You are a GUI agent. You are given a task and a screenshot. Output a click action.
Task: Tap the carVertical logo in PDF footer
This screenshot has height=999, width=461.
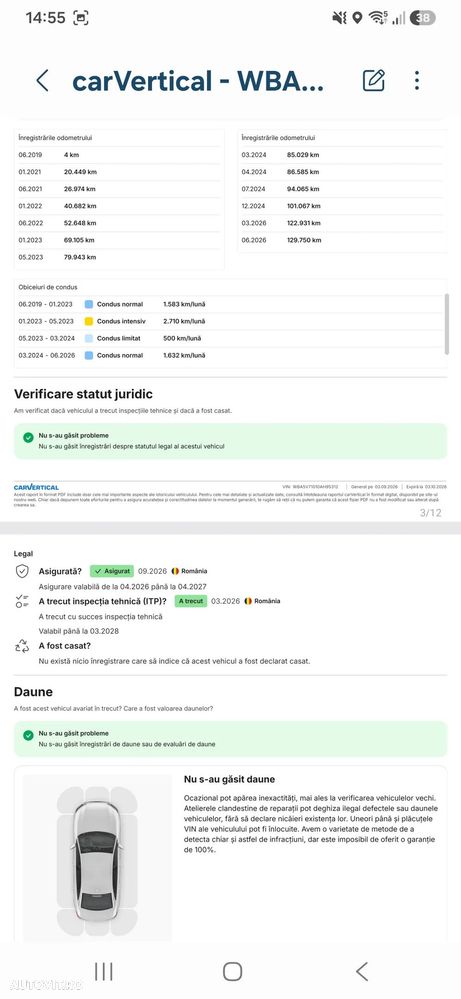coord(36,487)
